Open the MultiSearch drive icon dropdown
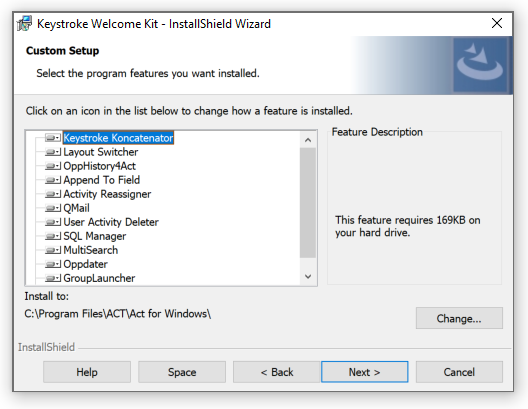 click(53, 250)
